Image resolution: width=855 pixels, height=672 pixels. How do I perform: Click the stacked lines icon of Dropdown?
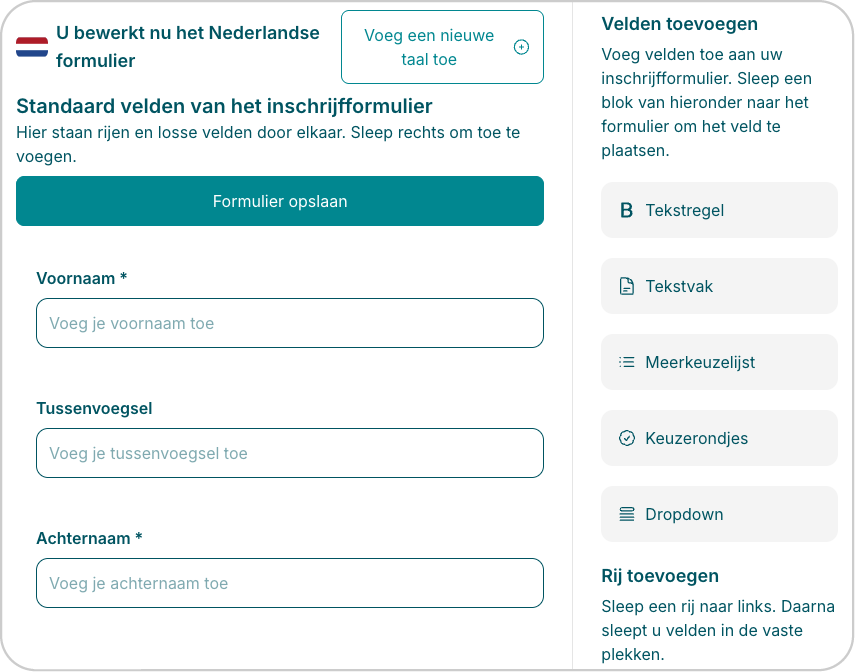click(x=627, y=514)
